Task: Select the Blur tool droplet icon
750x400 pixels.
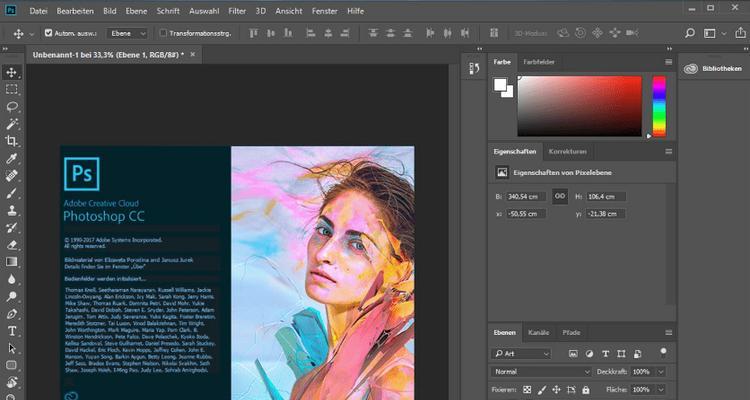Action: tap(11, 279)
